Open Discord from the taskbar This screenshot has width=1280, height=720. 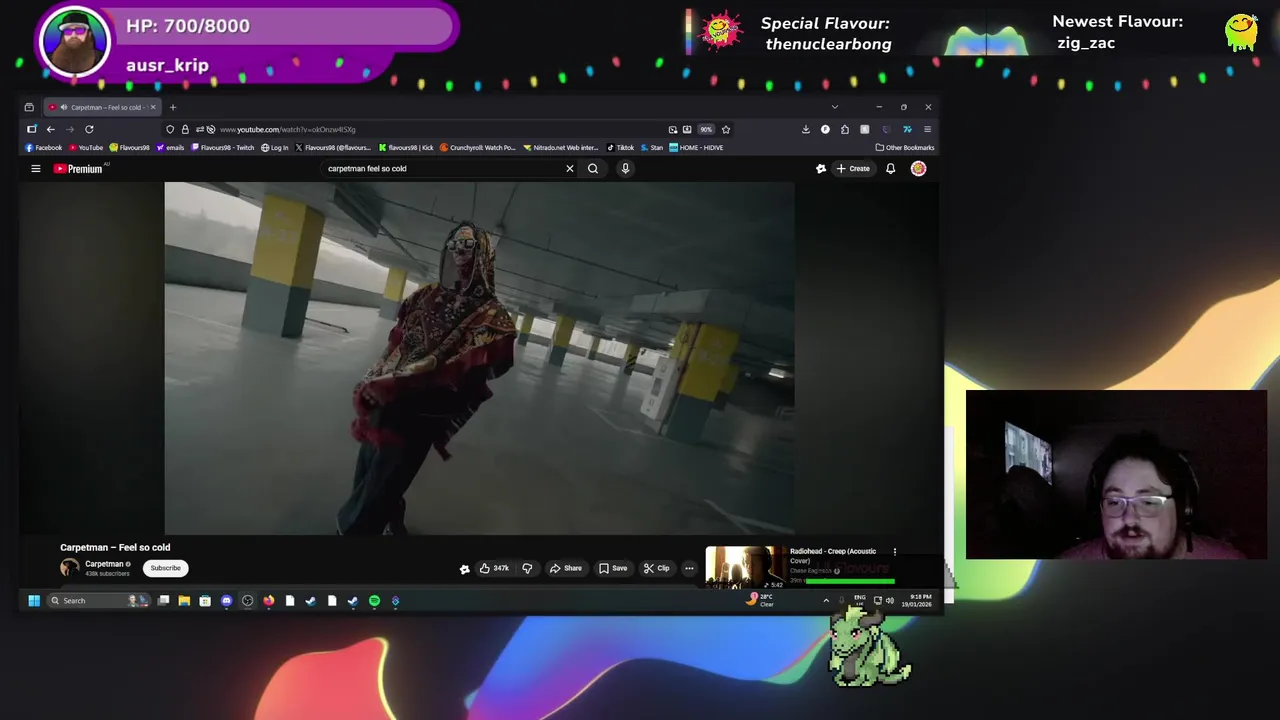tap(226, 601)
